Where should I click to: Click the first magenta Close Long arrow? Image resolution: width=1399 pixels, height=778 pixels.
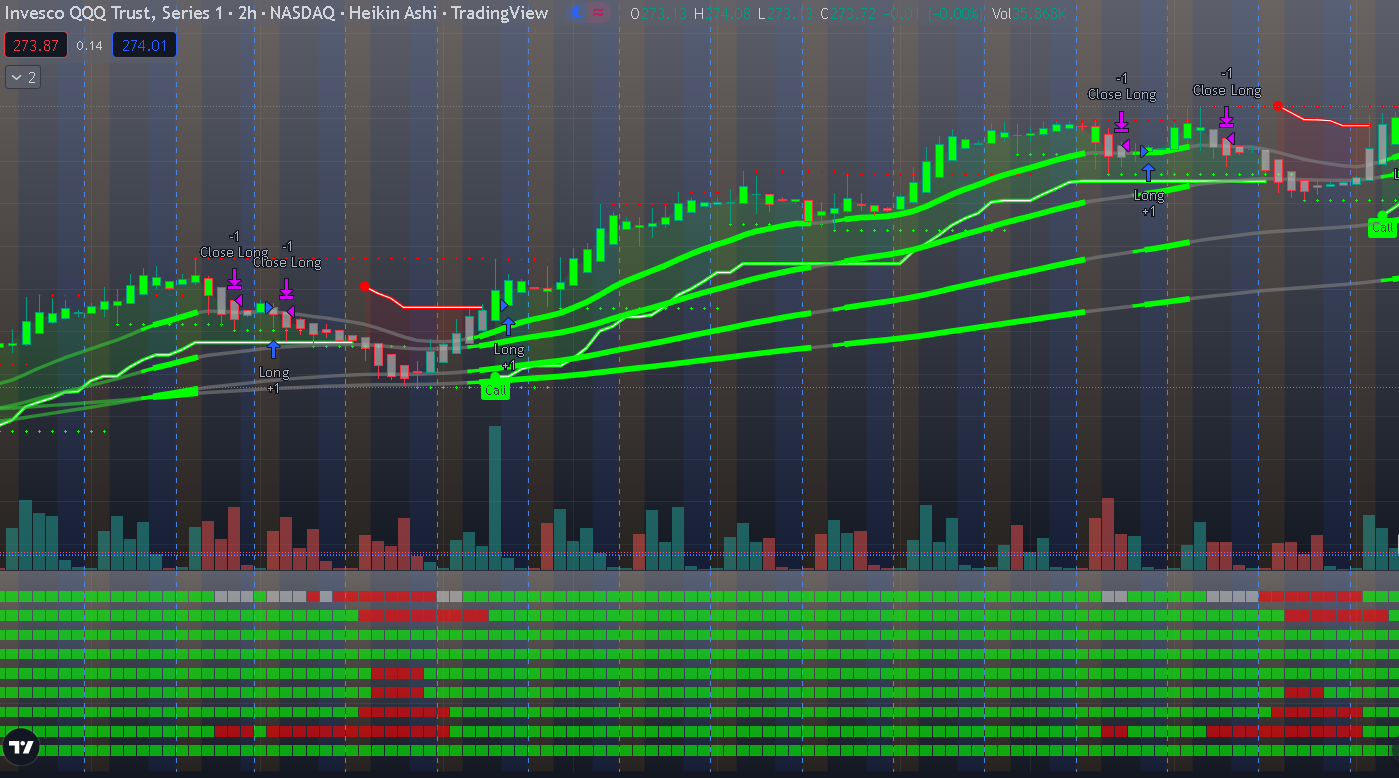tap(234, 278)
